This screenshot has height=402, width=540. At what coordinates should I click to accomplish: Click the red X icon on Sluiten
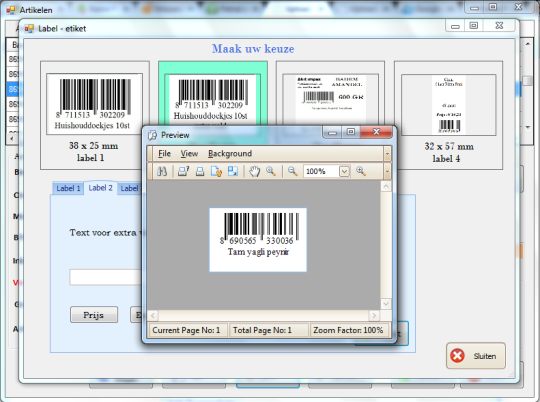pos(457,356)
